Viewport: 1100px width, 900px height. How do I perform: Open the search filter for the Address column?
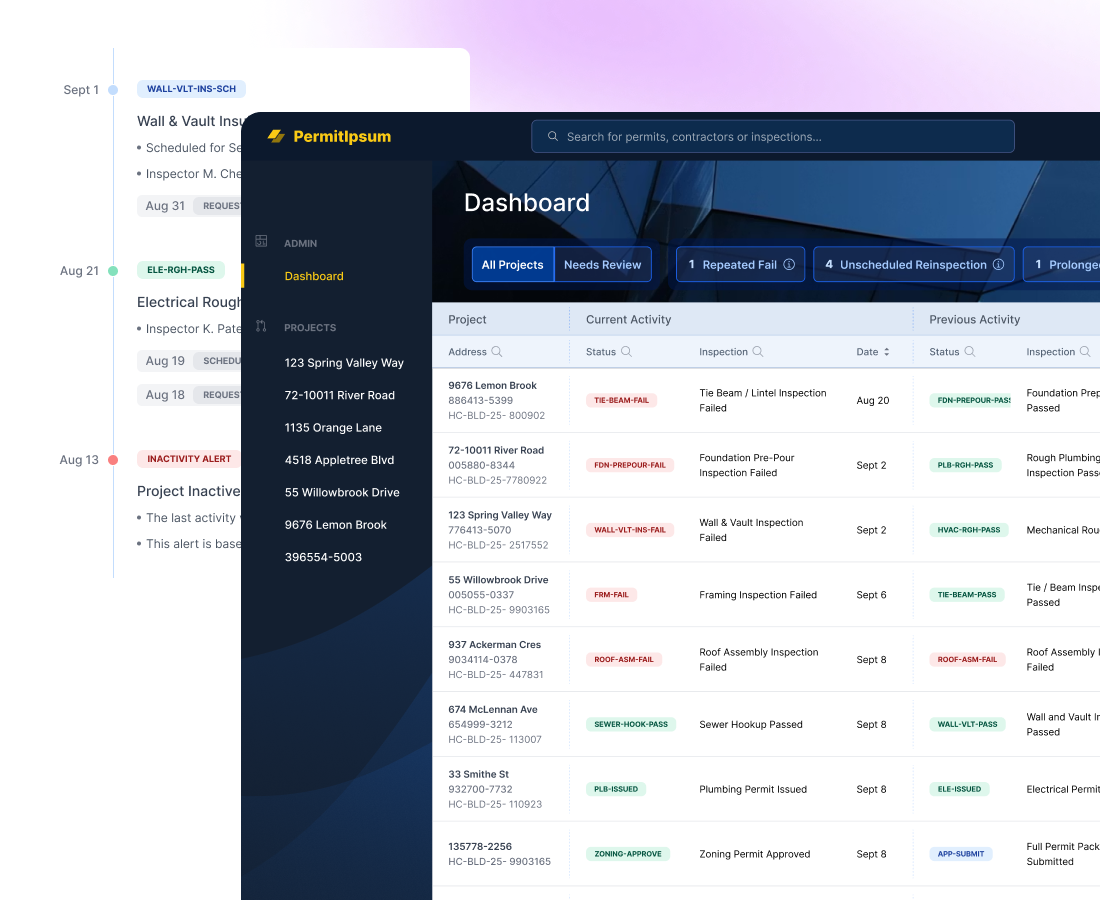pos(497,352)
